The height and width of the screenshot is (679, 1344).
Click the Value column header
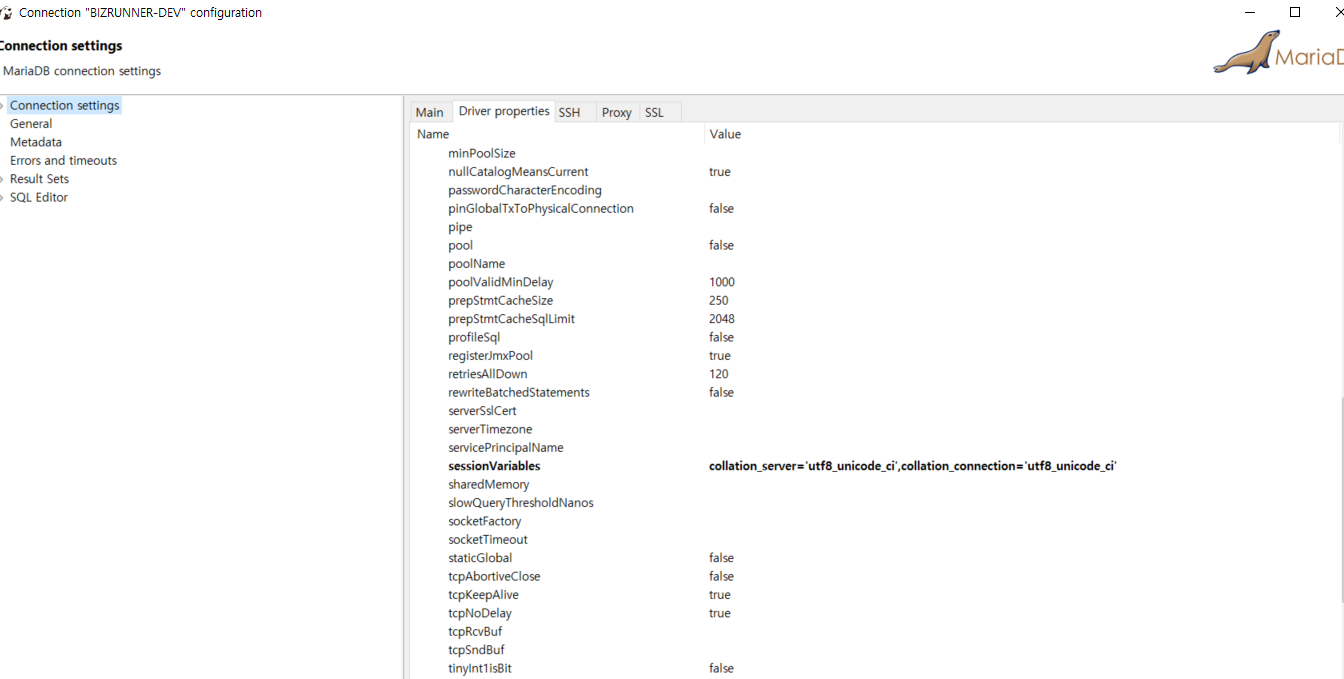tap(725, 134)
